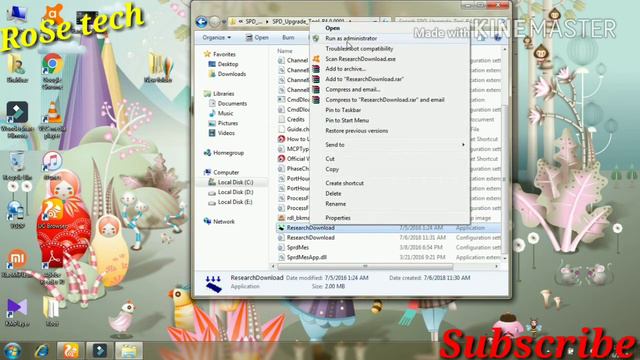Select Documents library
The image size is (640, 360).
pos(232,103)
